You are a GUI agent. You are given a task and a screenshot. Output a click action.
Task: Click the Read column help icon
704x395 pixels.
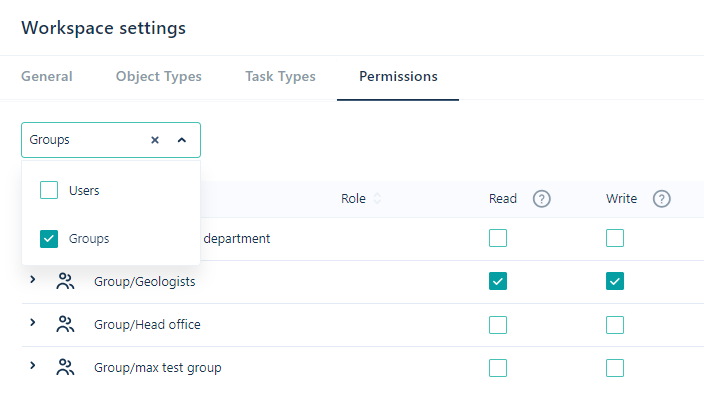(x=541, y=199)
